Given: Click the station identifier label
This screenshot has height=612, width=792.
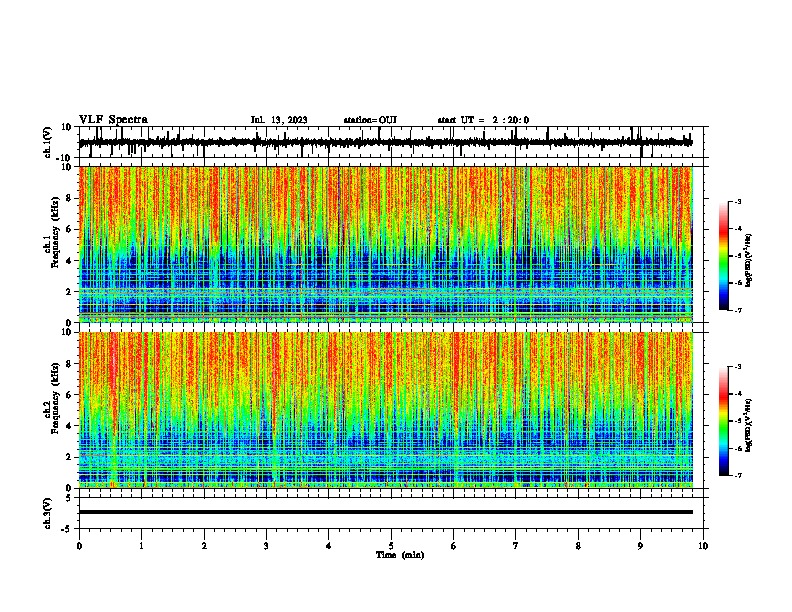Looking at the screenshot, I should click(x=370, y=120).
